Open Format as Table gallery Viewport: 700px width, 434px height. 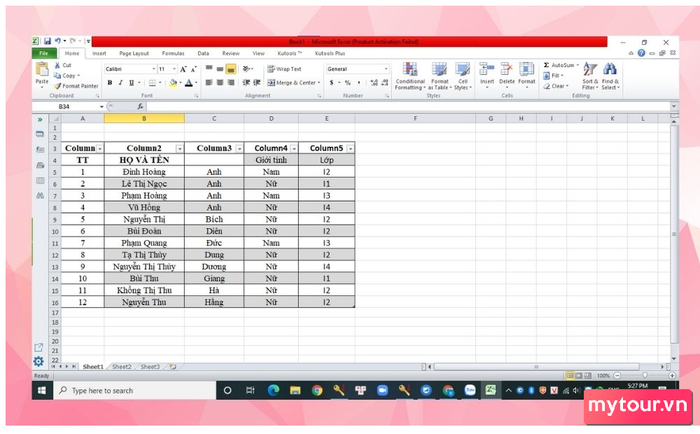point(440,76)
